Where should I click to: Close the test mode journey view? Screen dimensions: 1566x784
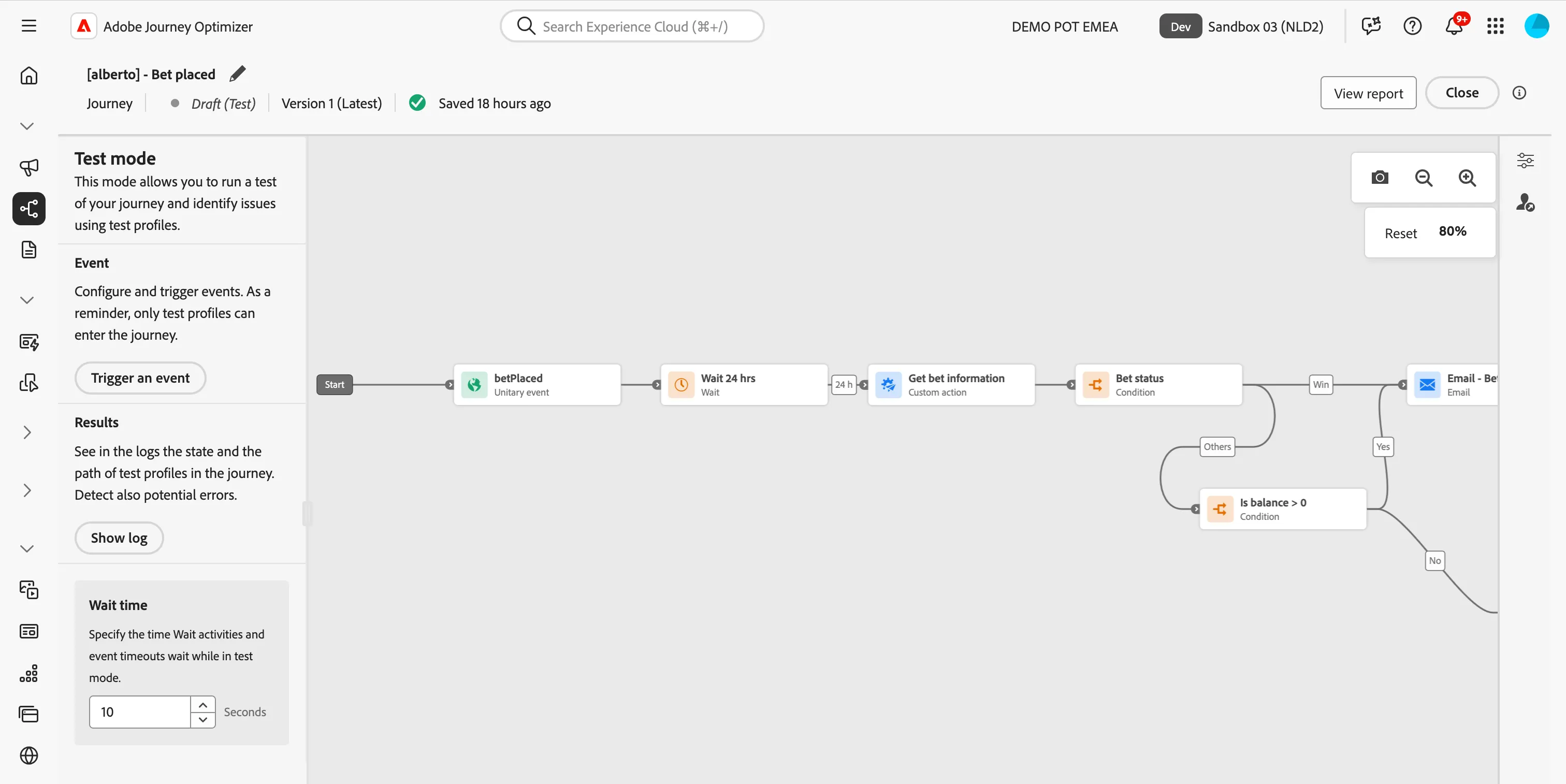(x=1462, y=93)
